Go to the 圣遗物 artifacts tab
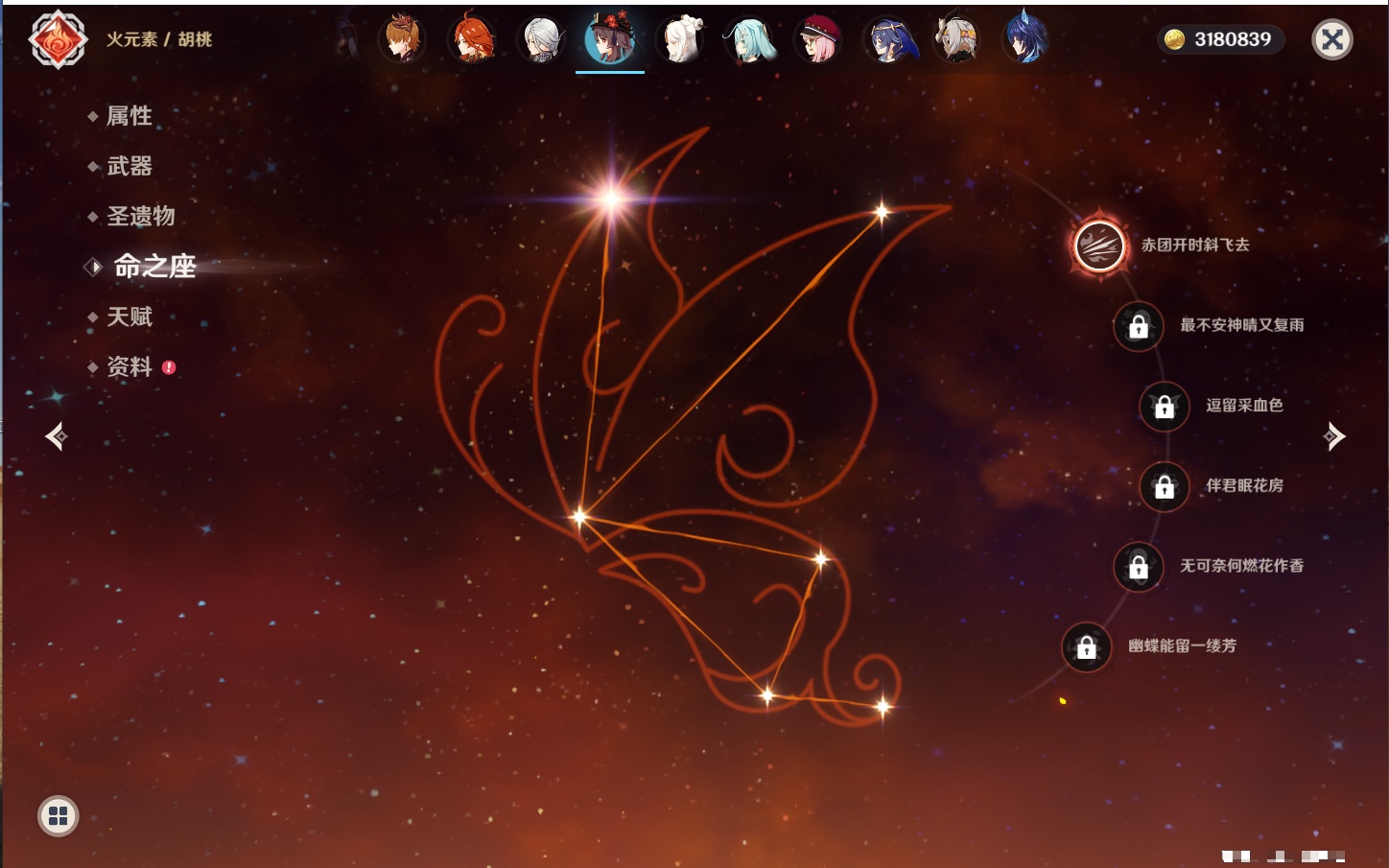Screen dimensions: 1389x868 pos(140,216)
